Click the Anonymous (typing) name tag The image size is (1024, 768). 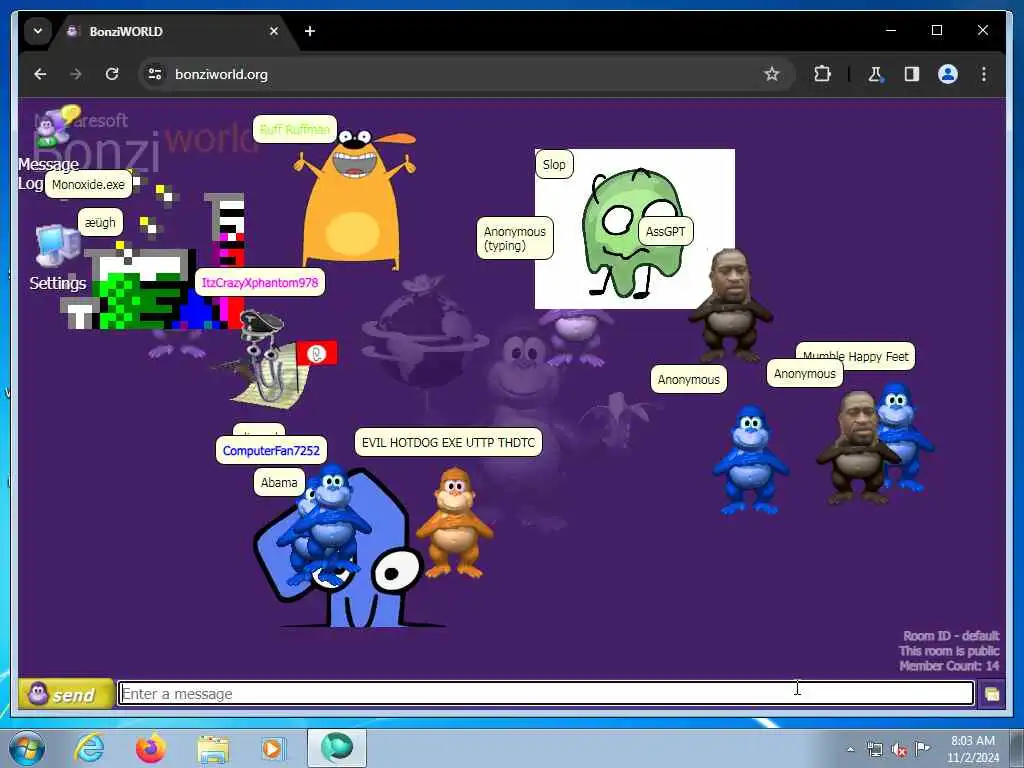[x=515, y=238]
